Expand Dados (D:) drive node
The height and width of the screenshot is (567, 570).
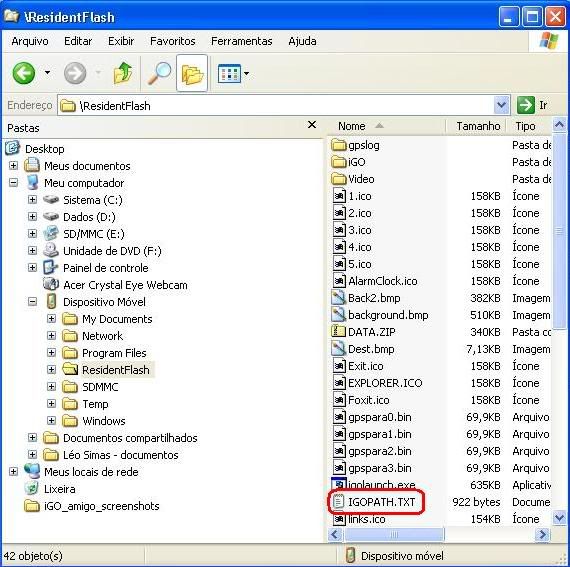32,217
